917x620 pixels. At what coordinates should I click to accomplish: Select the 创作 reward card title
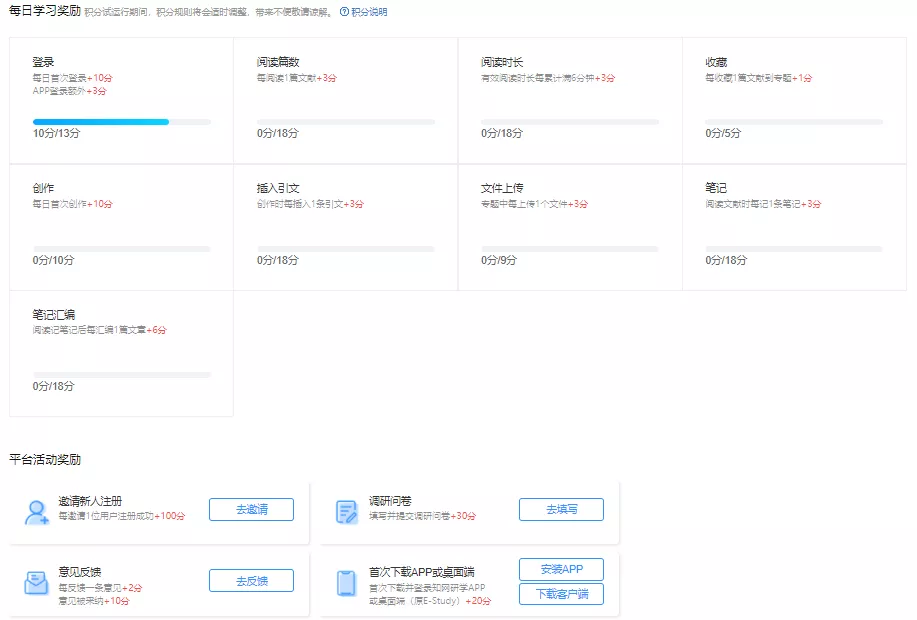(43, 188)
